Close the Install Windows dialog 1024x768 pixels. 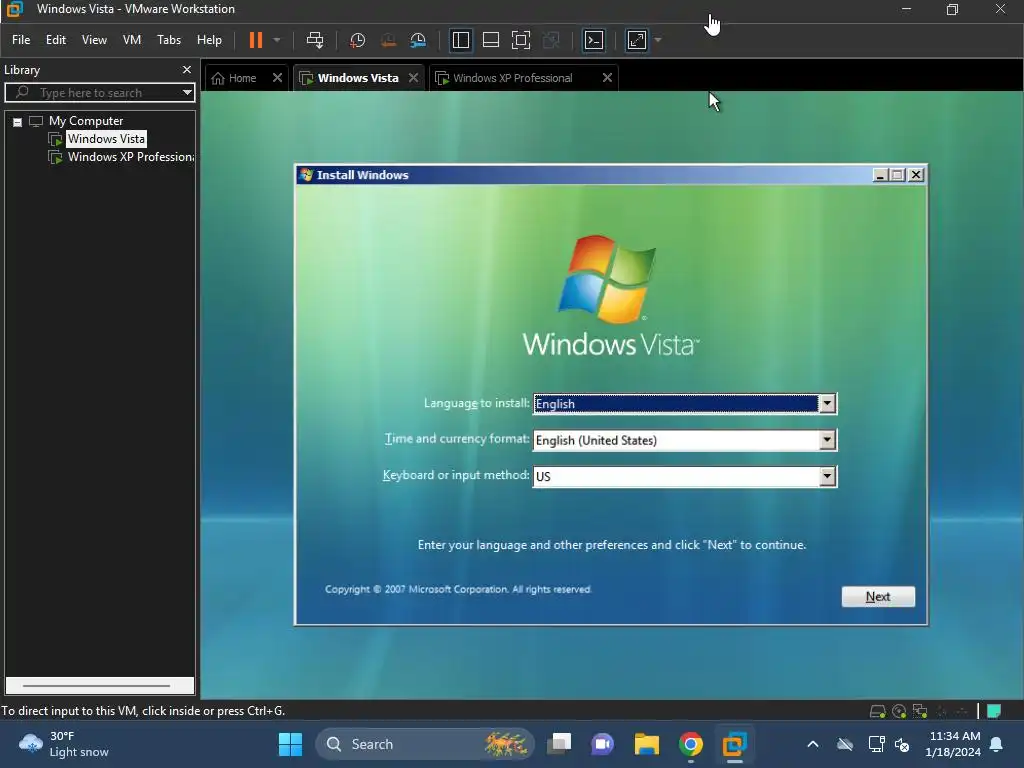[916, 175]
